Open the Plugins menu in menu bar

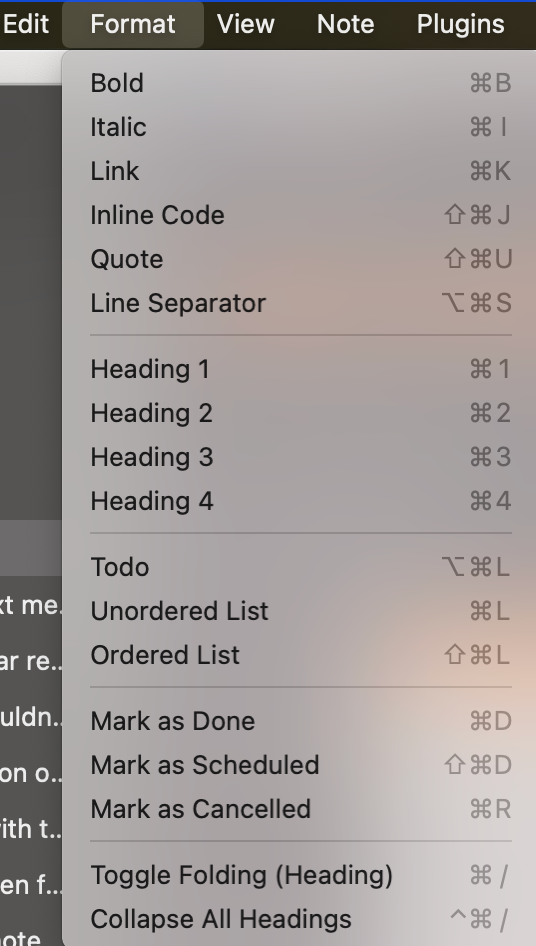(x=461, y=24)
